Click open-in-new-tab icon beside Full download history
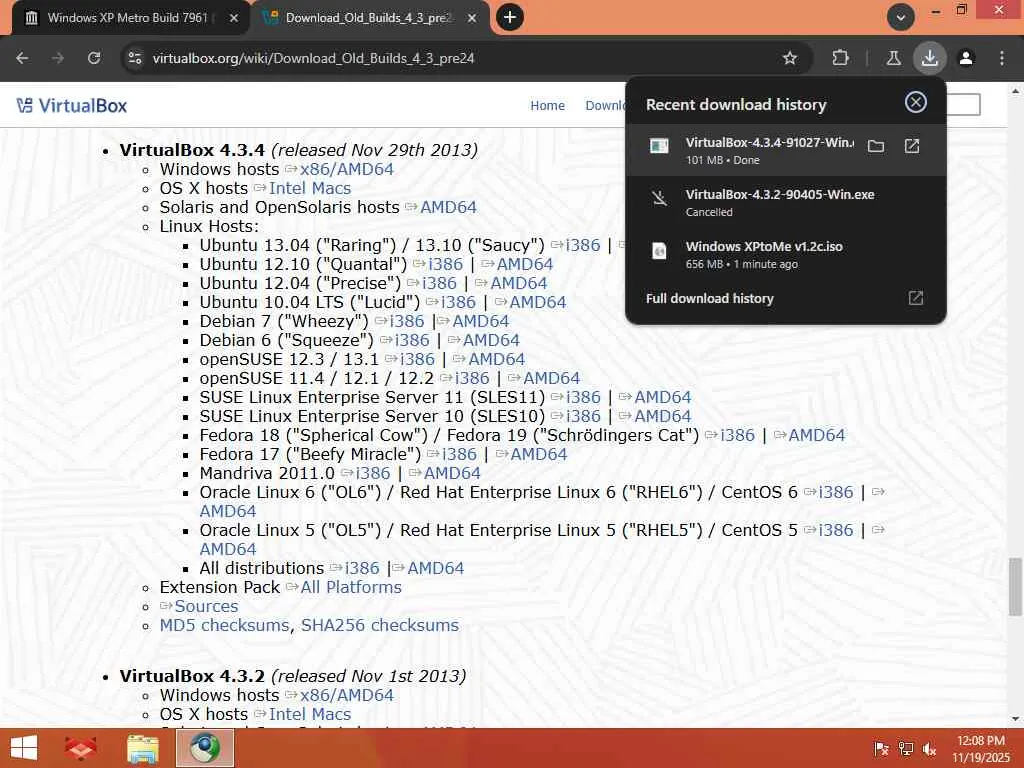The width and height of the screenshot is (1024, 768). (916, 298)
